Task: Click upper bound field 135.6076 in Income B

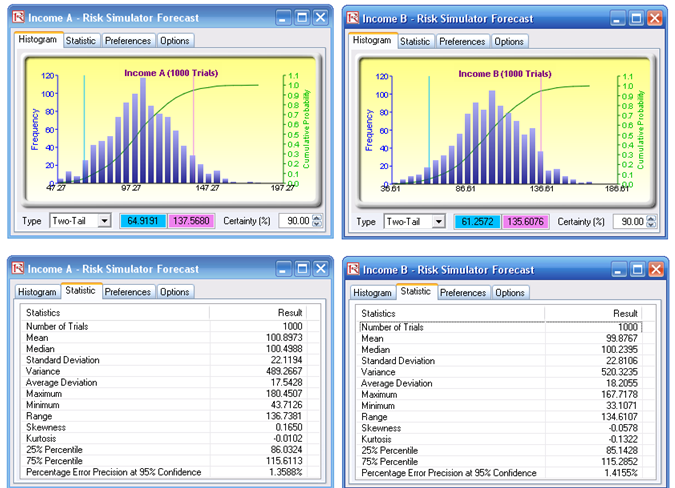Action: click(x=525, y=222)
